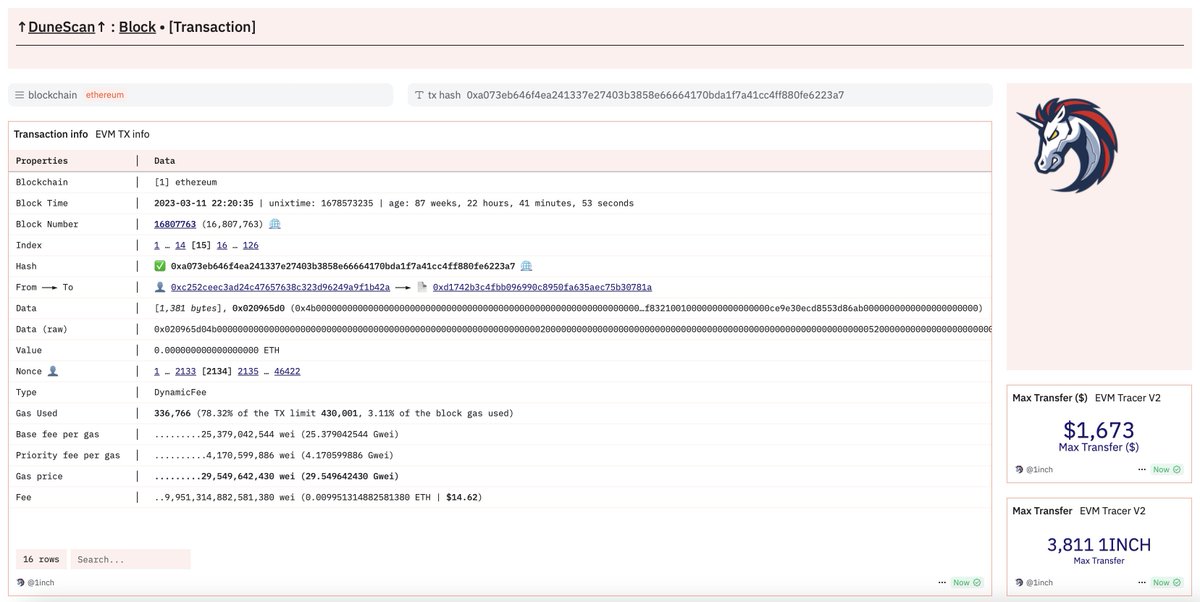The image size is (1200, 602).
Task: Open nonce 46422 link
Action: (x=287, y=371)
